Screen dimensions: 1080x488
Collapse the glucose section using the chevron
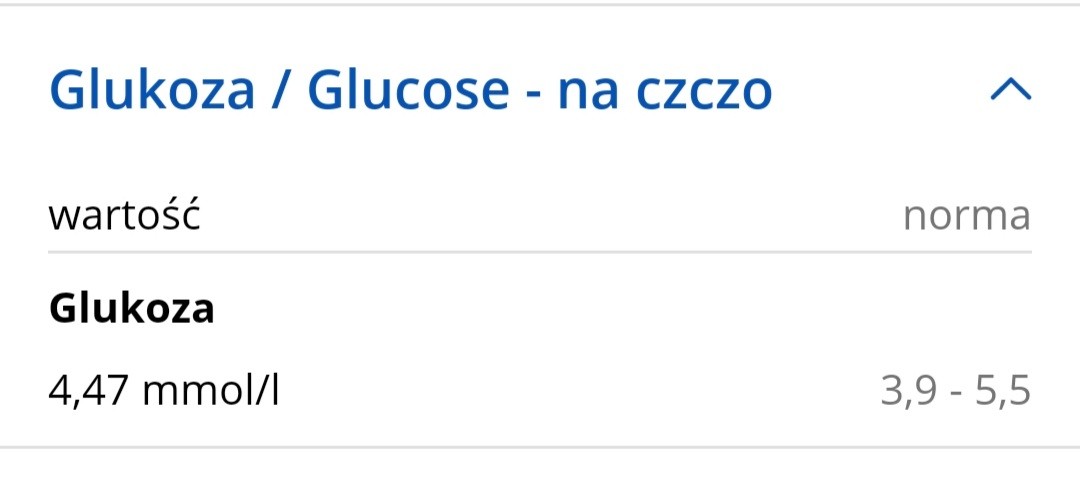point(1009,91)
